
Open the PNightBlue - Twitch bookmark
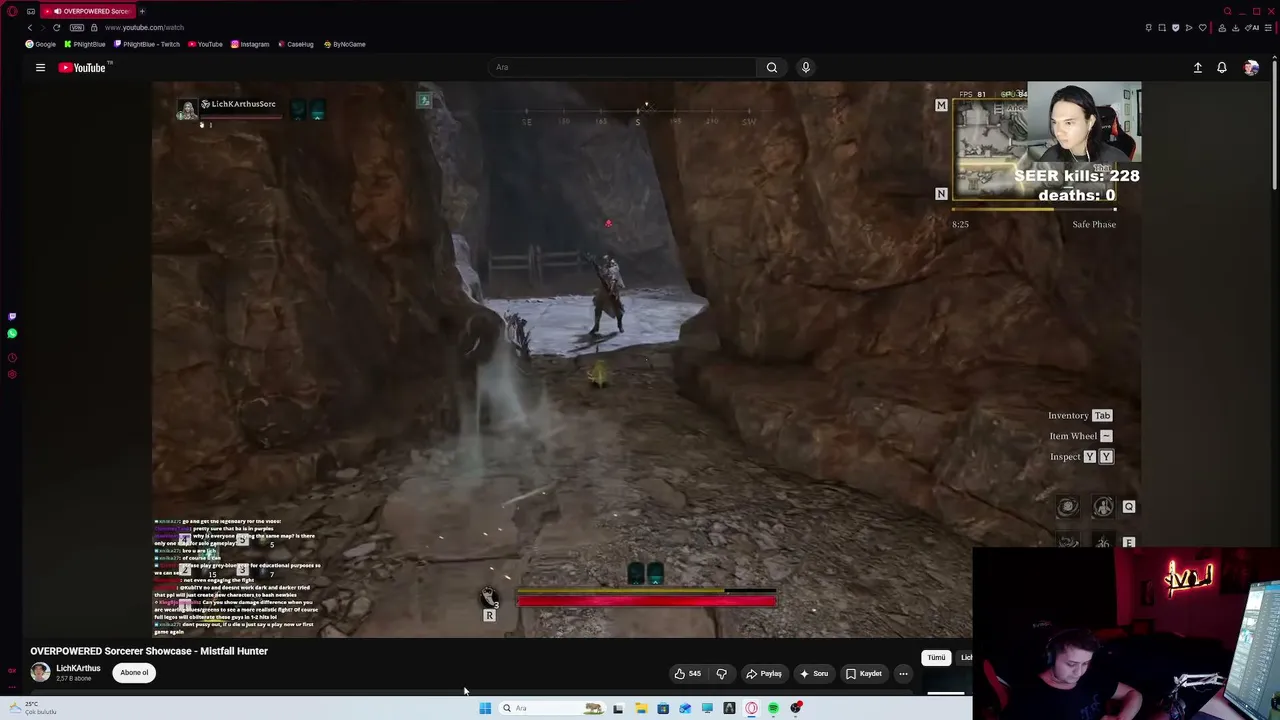click(x=147, y=44)
